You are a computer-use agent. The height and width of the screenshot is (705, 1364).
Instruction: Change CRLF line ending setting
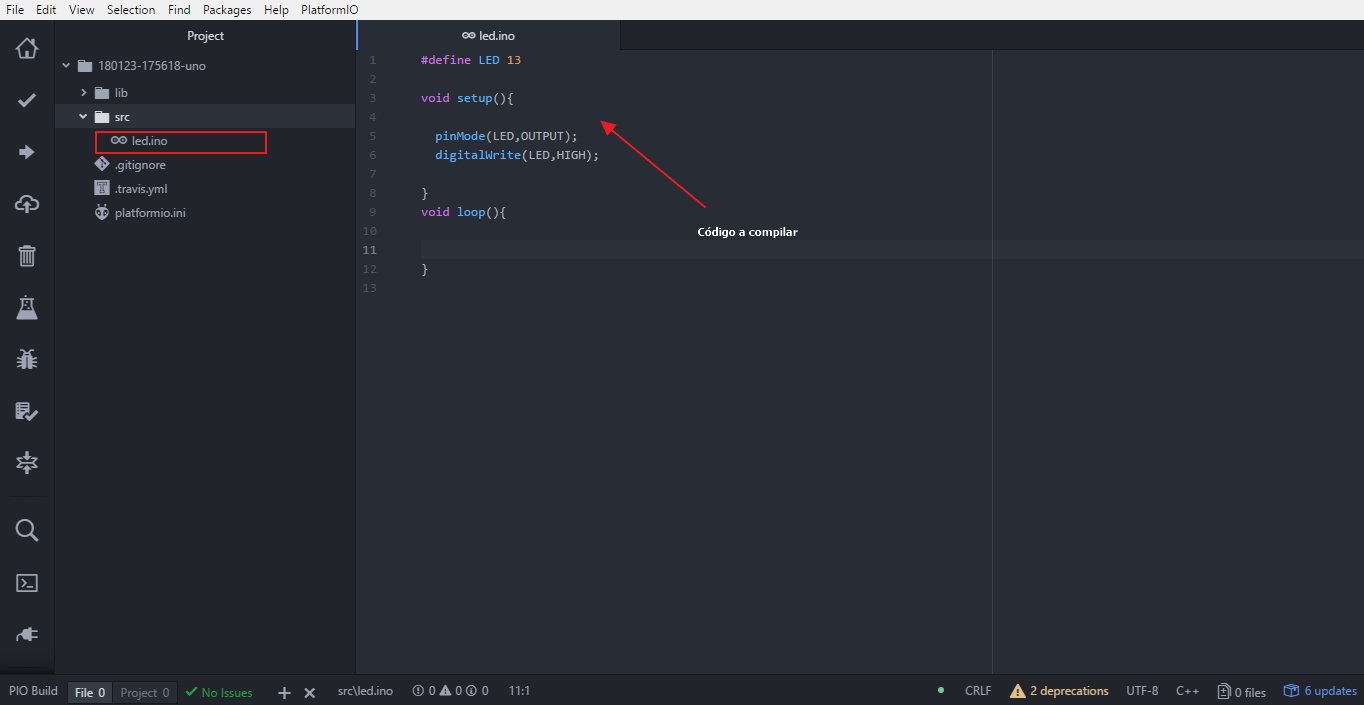(x=978, y=691)
